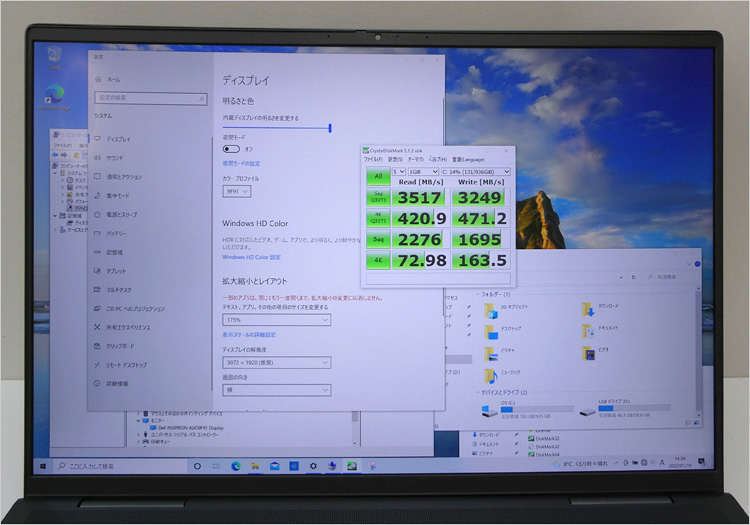The image size is (750, 525).
Task: Open the 3072 × 1920 resolution dropdown
Action: pyautogui.click(x=276, y=363)
